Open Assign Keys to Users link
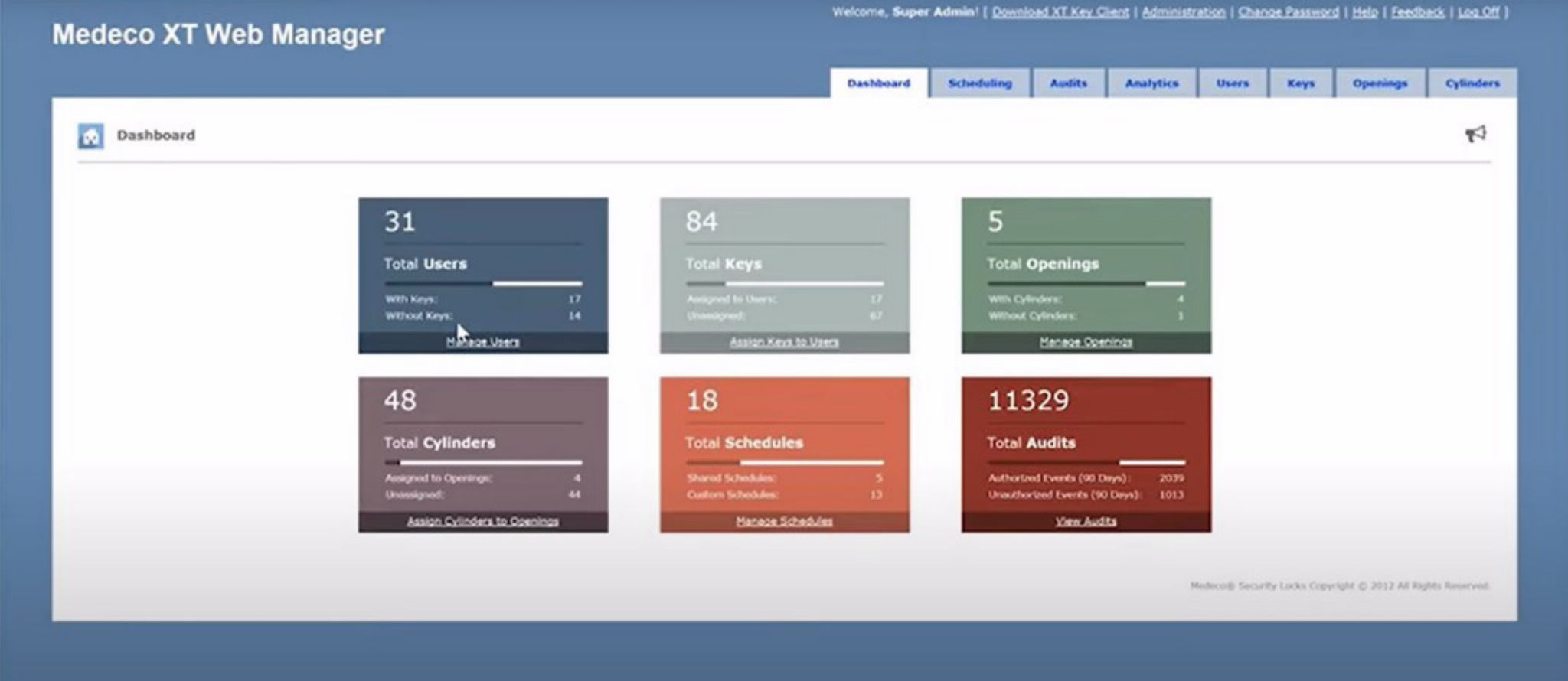The width and height of the screenshot is (1568, 681). click(x=784, y=342)
